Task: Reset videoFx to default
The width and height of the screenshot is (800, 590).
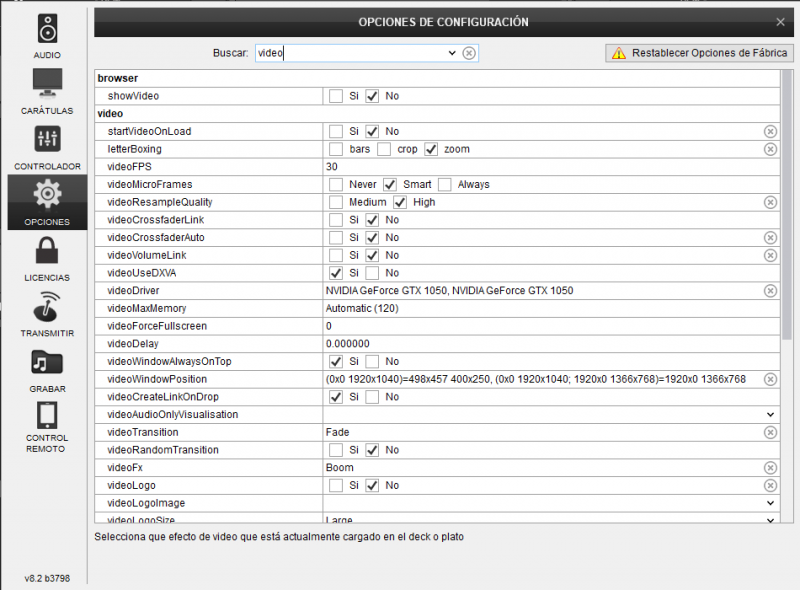Action: pyautogui.click(x=770, y=468)
